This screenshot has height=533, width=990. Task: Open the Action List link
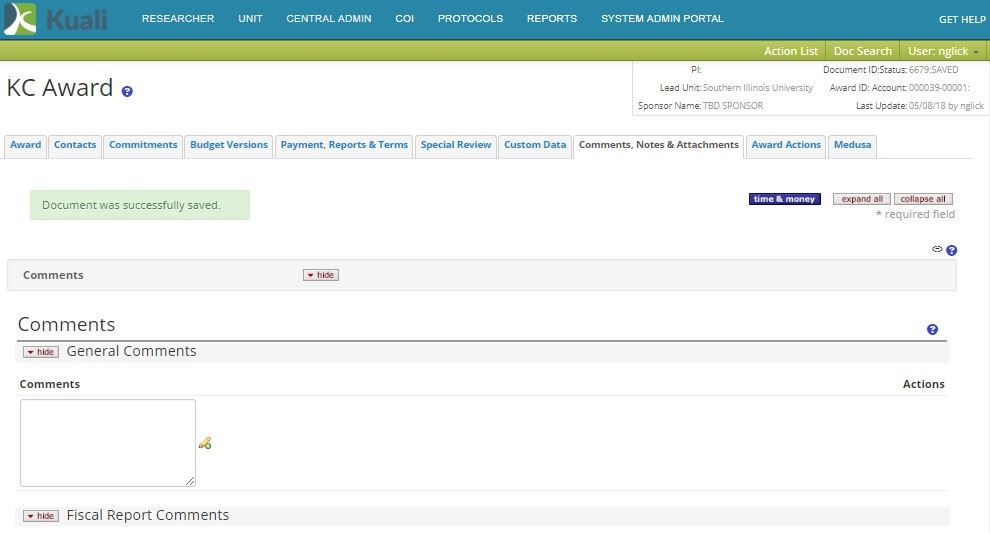point(790,51)
